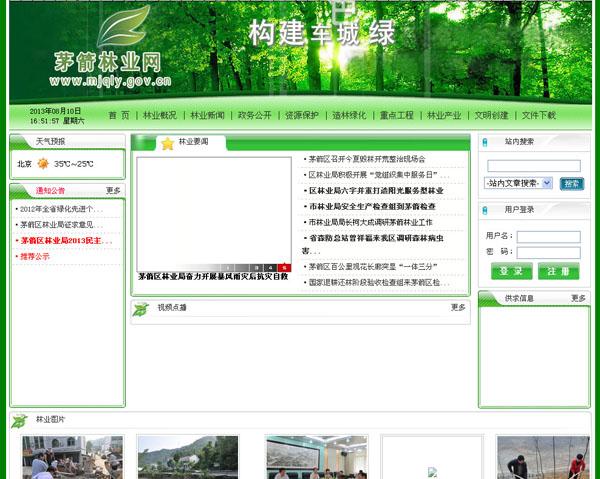This screenshot has height=479, width=600.
Task: Click the broken image placeholder in 林业图片
Action: tap(432, 472)
